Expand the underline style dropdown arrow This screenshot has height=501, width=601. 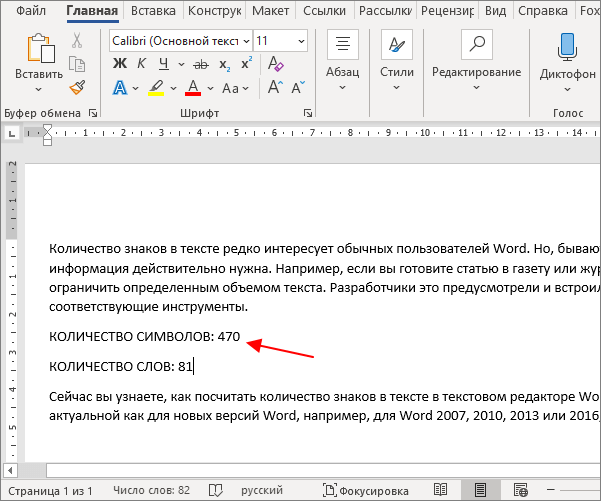point(181,64)
